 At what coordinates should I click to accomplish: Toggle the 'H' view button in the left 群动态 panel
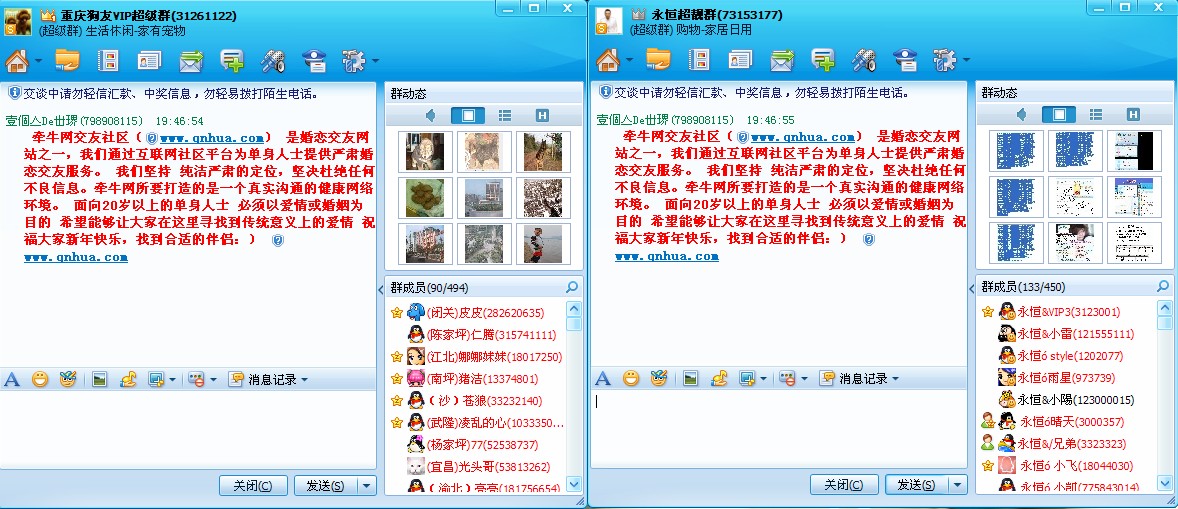542,115
